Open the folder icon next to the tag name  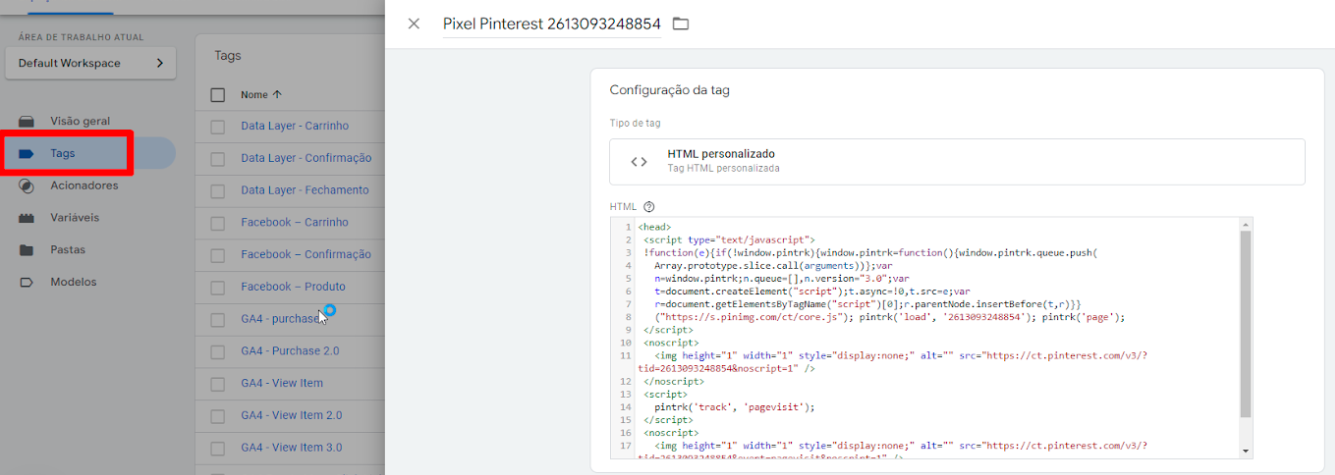[x=681, y=24]
